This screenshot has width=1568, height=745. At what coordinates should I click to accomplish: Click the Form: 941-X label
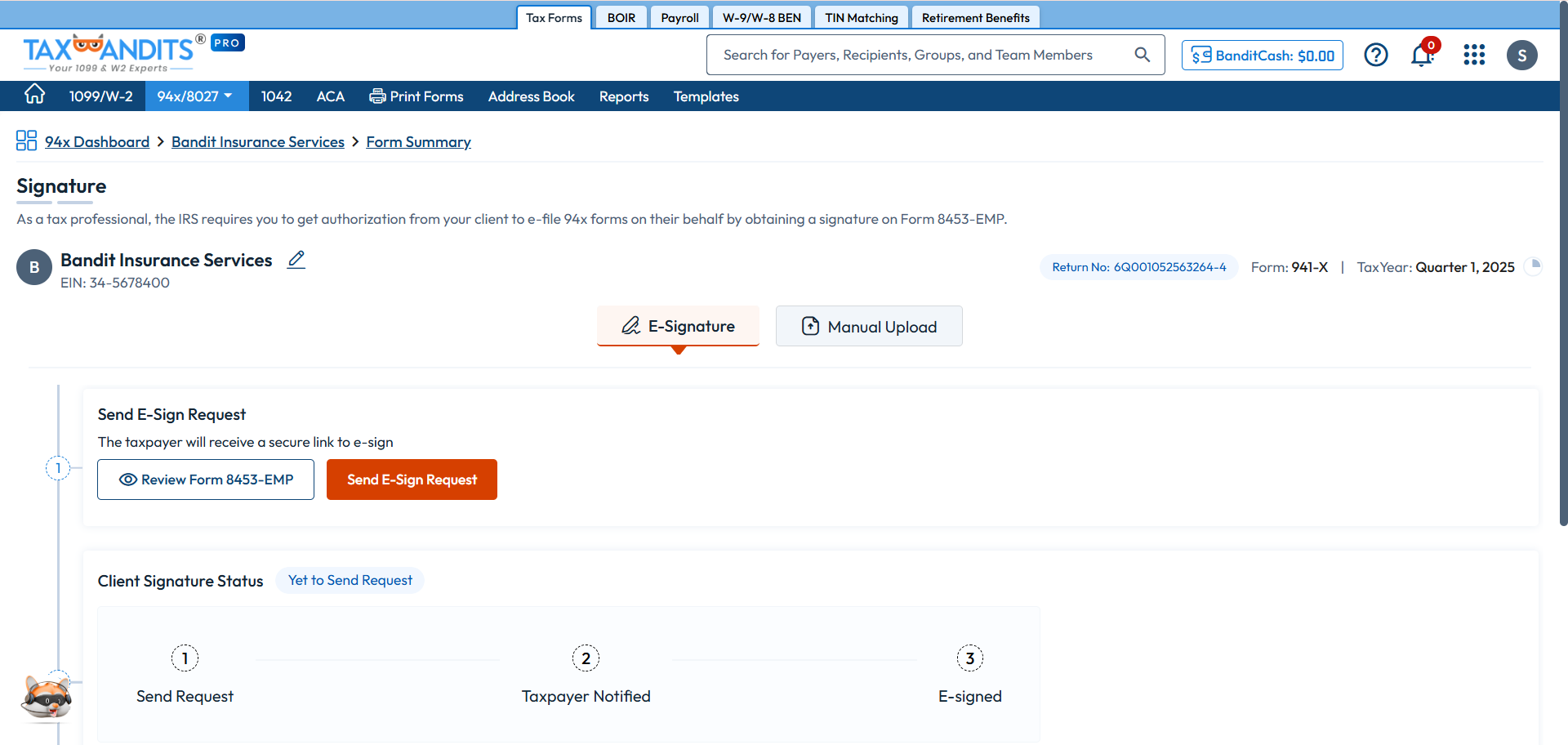pos(1290,267)
